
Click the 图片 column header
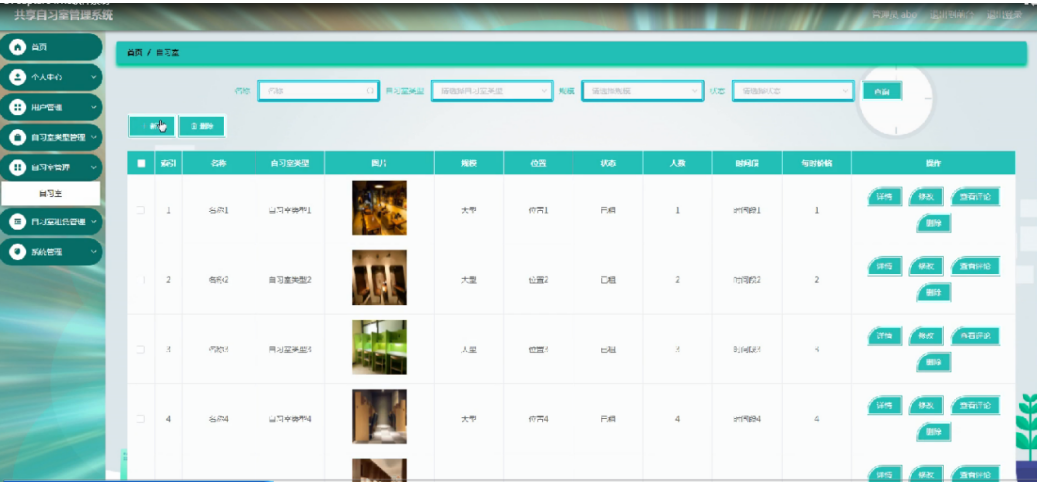[x=380, y=163]
